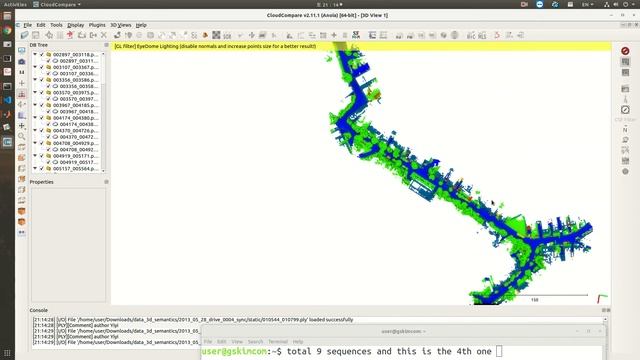640x360 pixels.
Task: Uncheck the 002897_003118.p... folder checkbox
Action: [42, 54]
